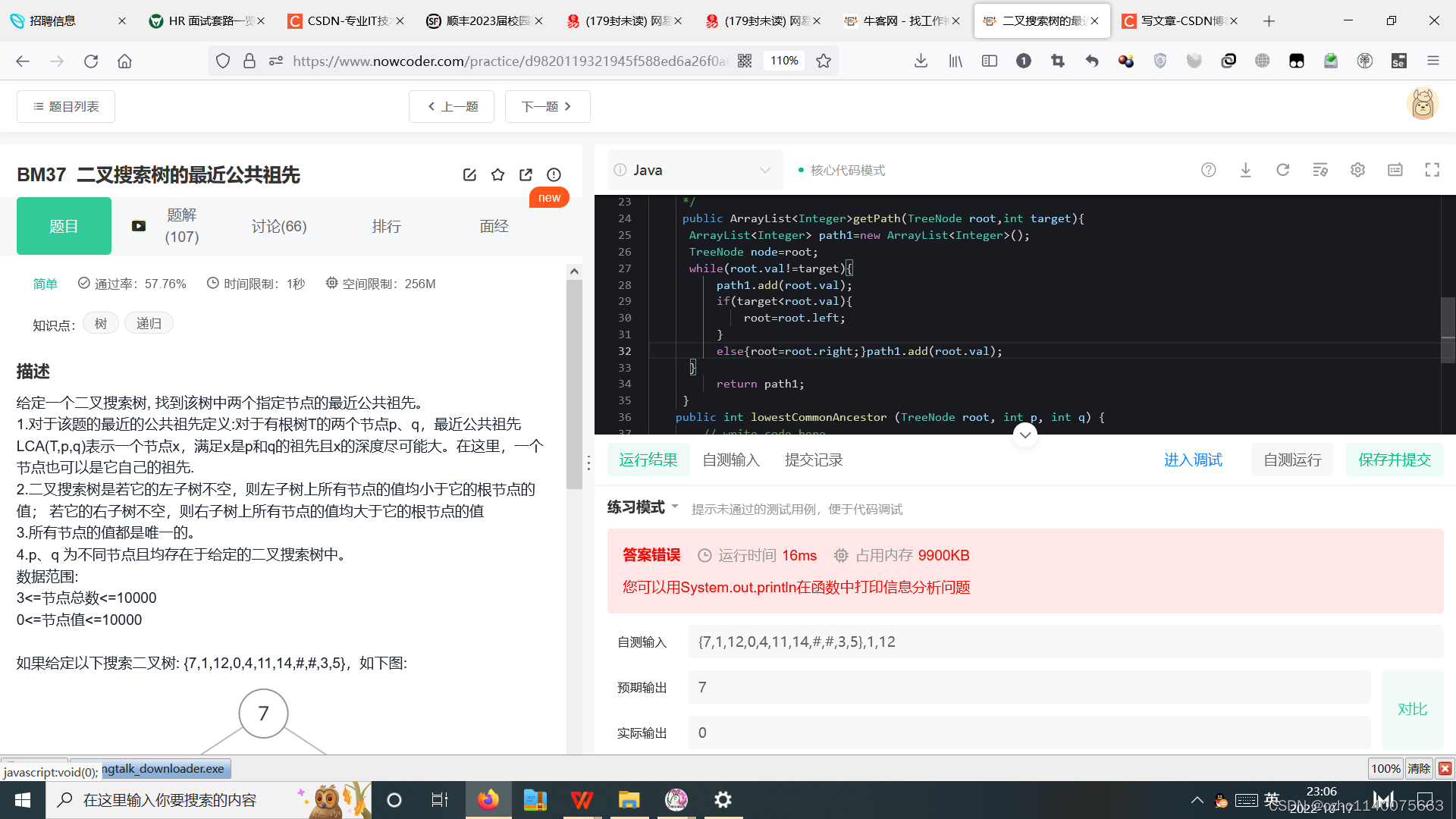Screen dimensions: 1456x819
Task: Go to next problem with 下一题 button
Action: 547,106
